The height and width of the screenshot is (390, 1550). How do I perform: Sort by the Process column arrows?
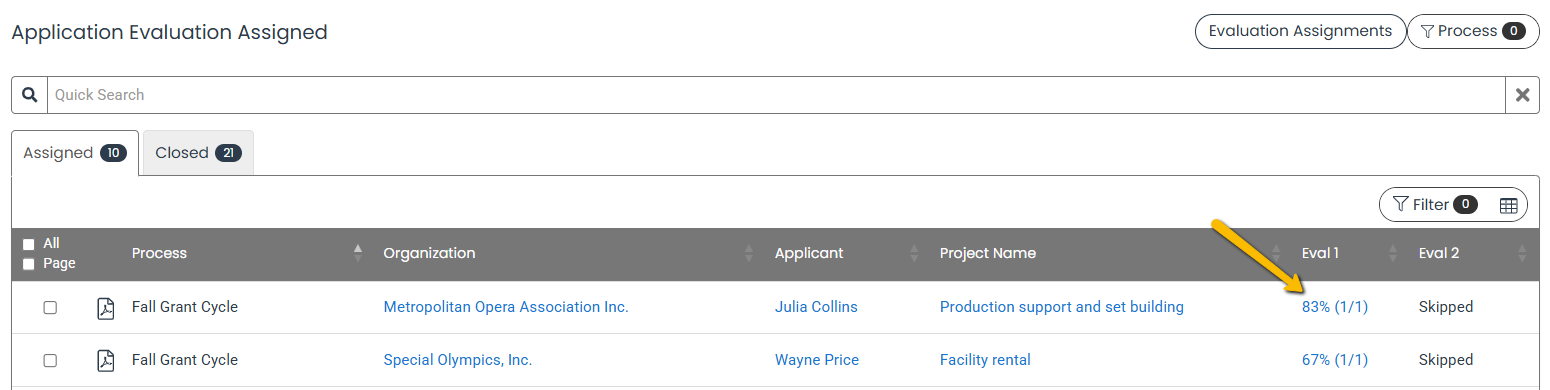pos(358,253)
